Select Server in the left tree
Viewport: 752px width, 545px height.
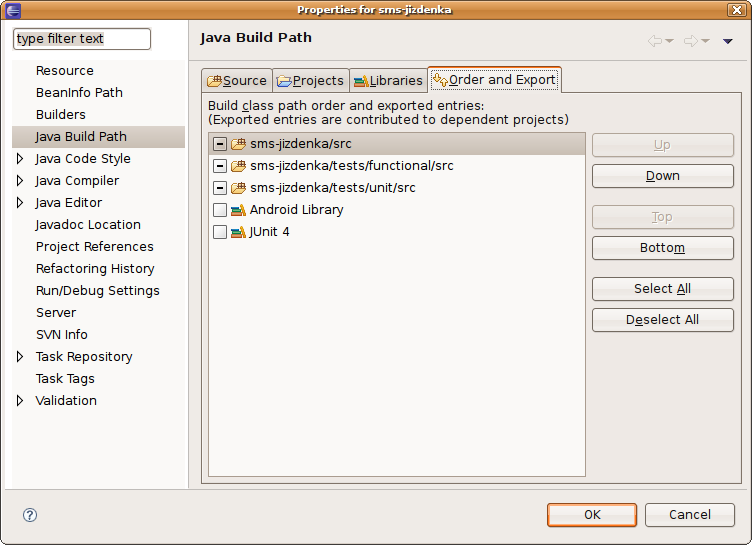point(56,313)
